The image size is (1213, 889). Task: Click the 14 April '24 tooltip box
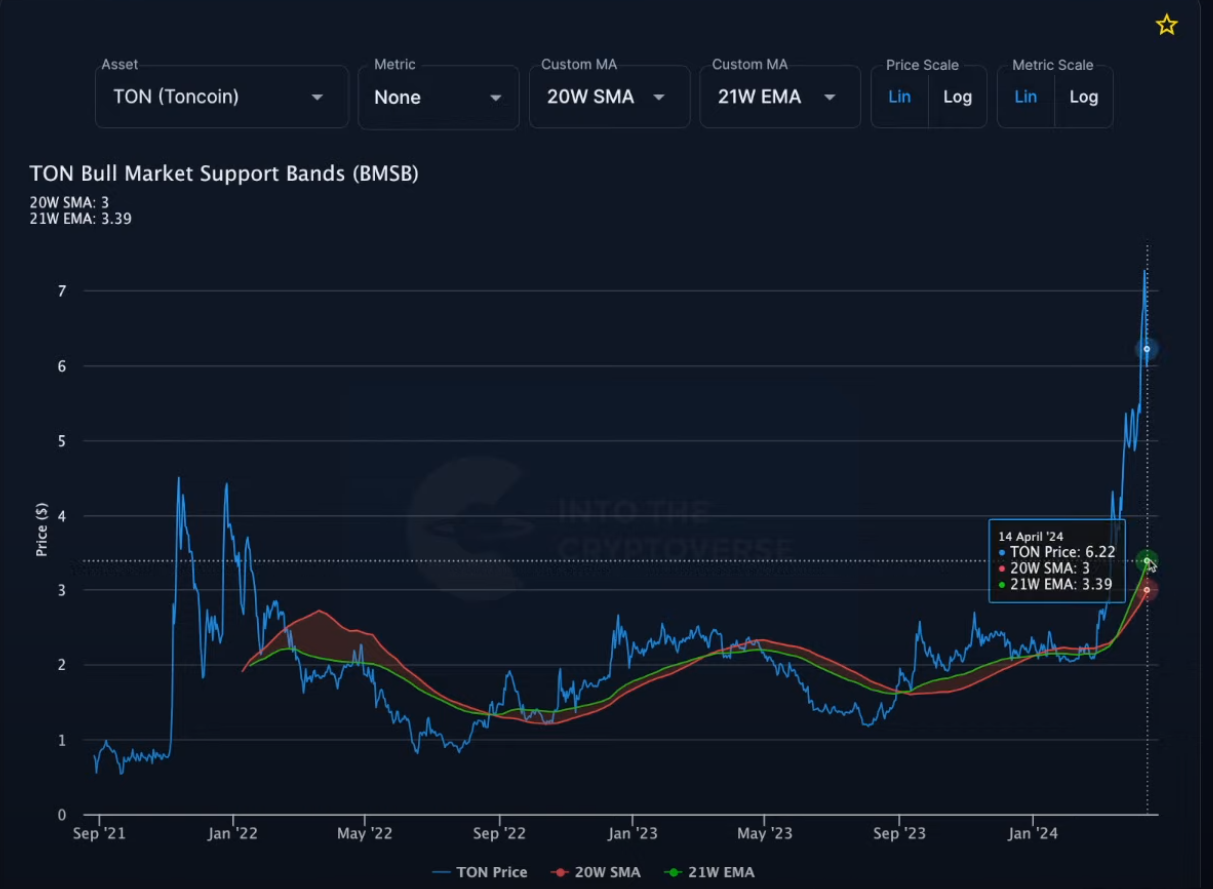tap(1056, 561)
